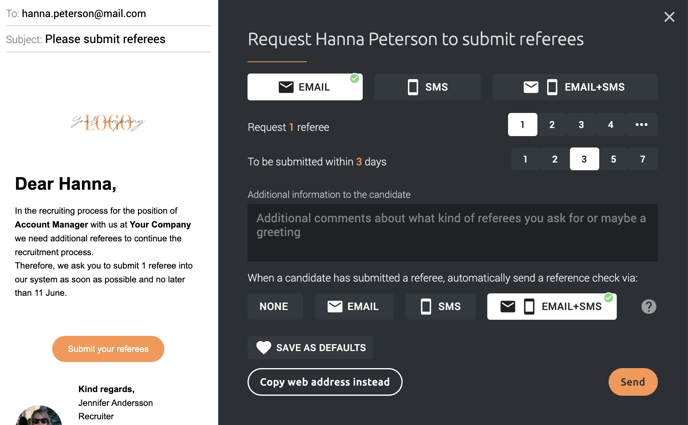Select SMS as the sending method
The height and width of the screenshot is (425, 688).
427,87
